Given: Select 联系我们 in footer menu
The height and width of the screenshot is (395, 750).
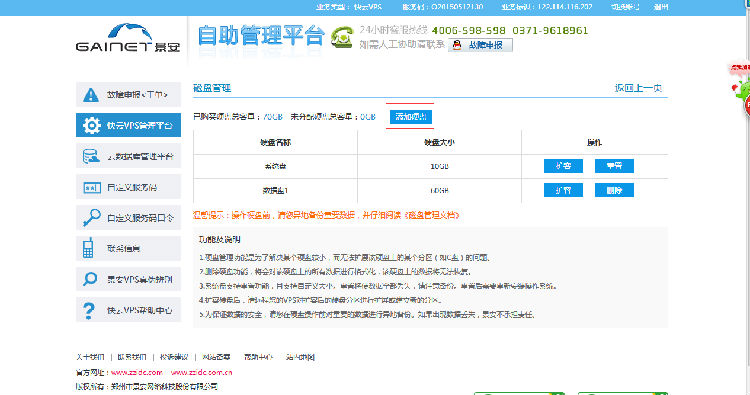Looking at the screenshot, I should click(132, 357).
